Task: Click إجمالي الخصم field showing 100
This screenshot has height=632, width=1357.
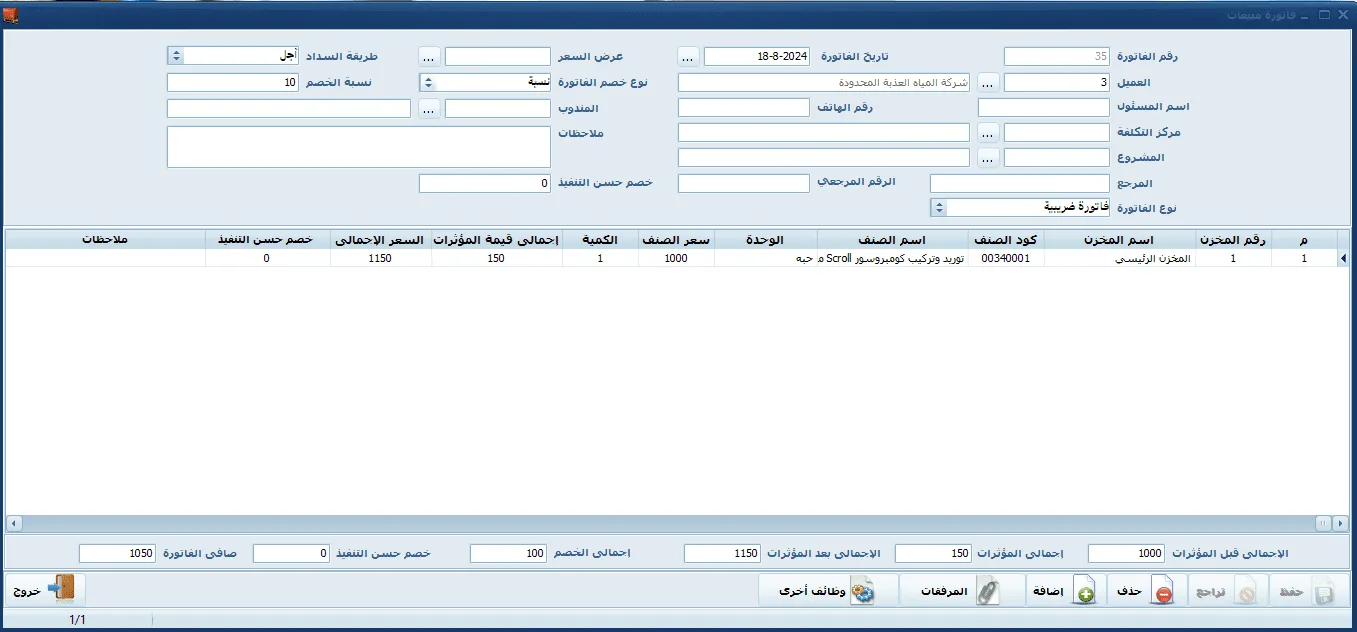Action: coord(508,554)
